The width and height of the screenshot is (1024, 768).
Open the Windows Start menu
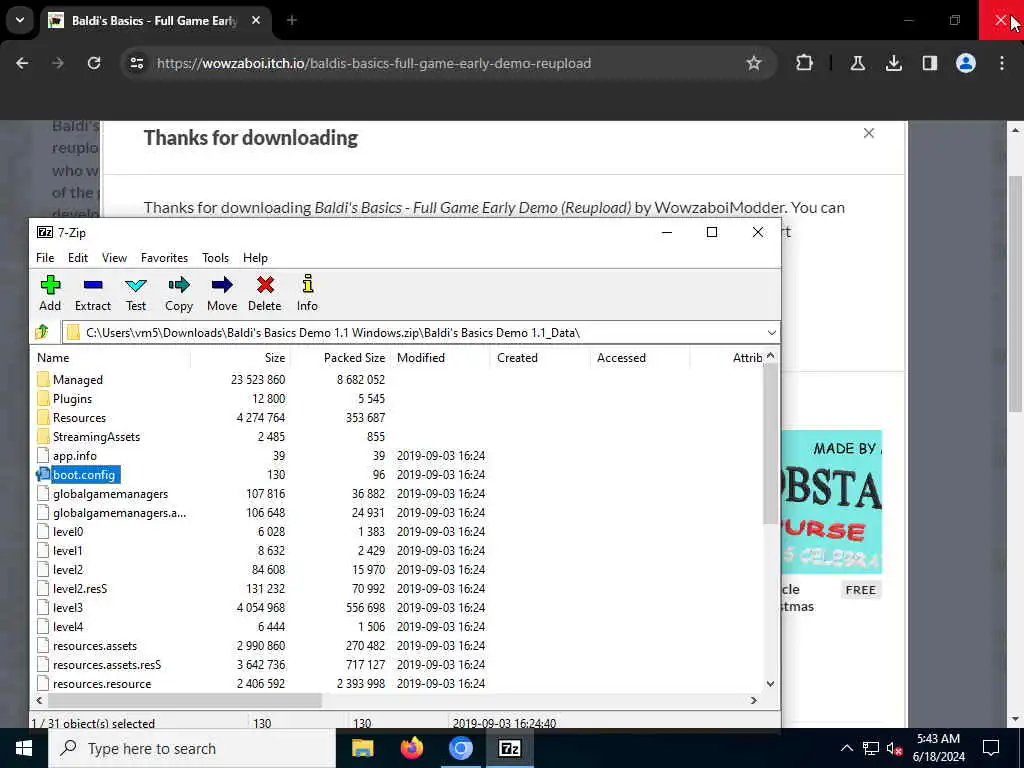click(x=24, y=748)
